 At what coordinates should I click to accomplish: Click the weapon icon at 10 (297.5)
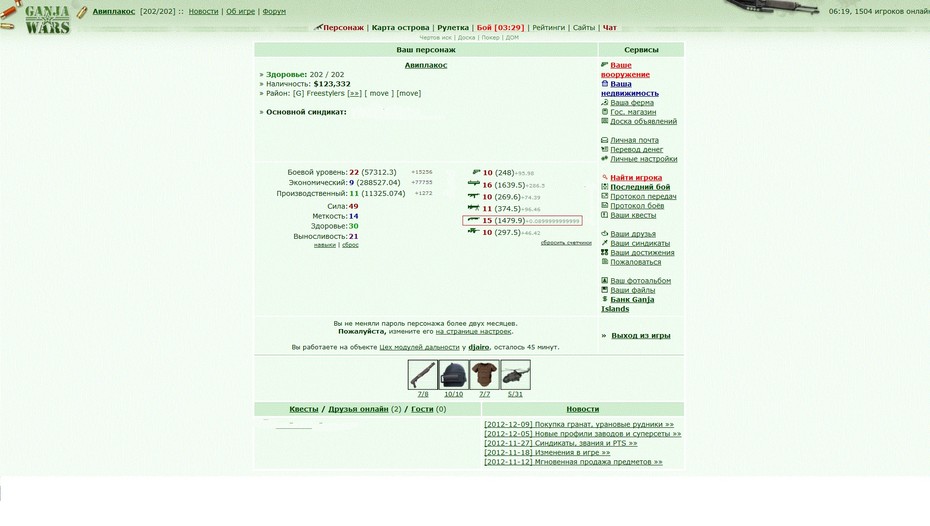coord(473,231)
